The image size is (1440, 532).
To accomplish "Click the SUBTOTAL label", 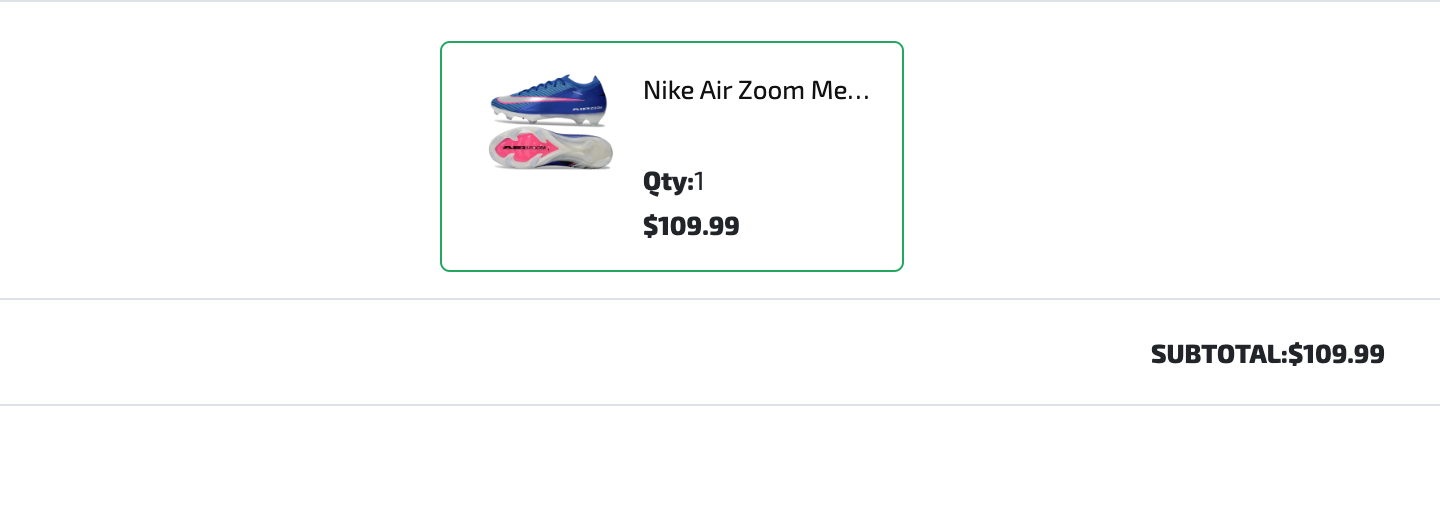I will [1217, 354].
